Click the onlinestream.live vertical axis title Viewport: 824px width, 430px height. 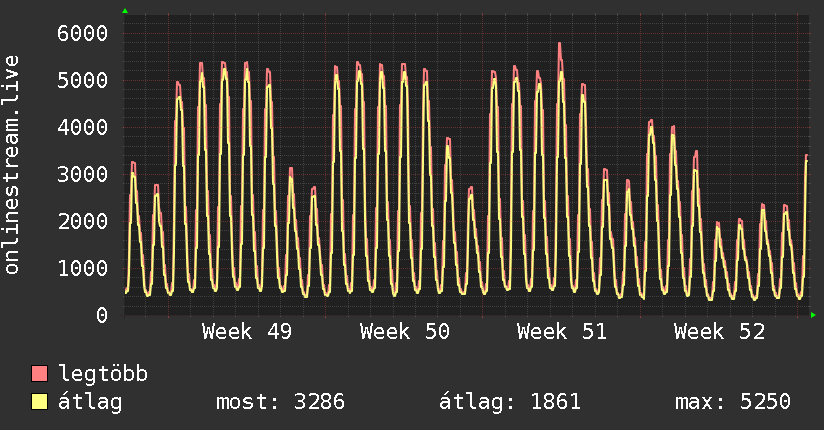[x=12, y=165]
